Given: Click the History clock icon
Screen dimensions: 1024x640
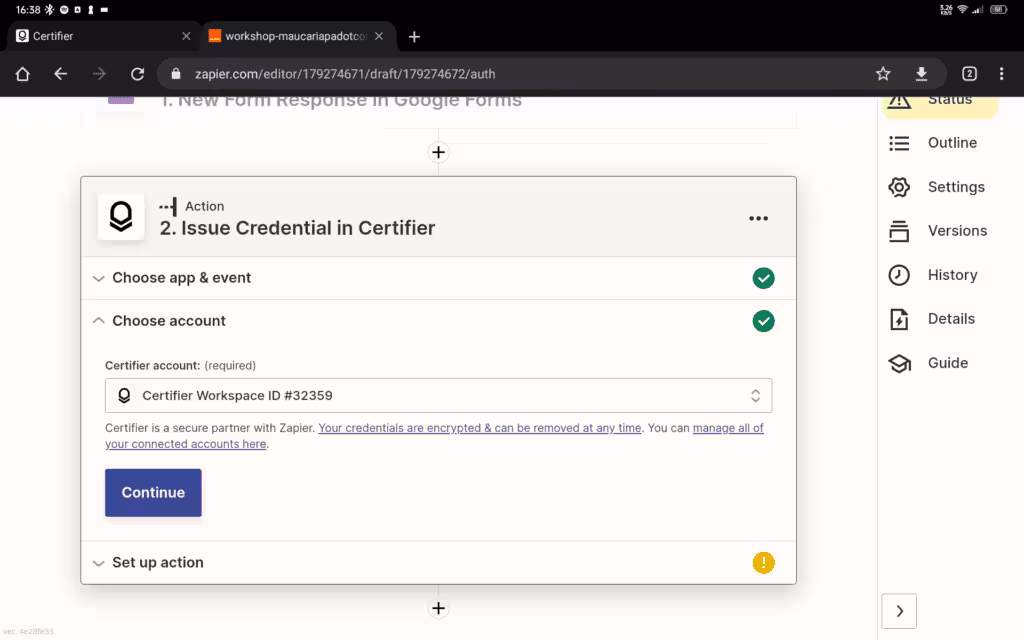Looking at the screenshot, I should click(x=899, y=275).
